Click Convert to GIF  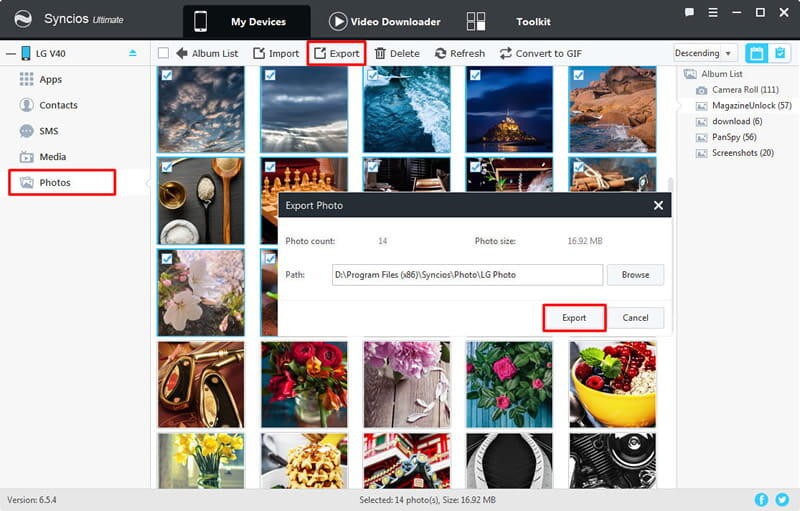click(x=541, y=53)
